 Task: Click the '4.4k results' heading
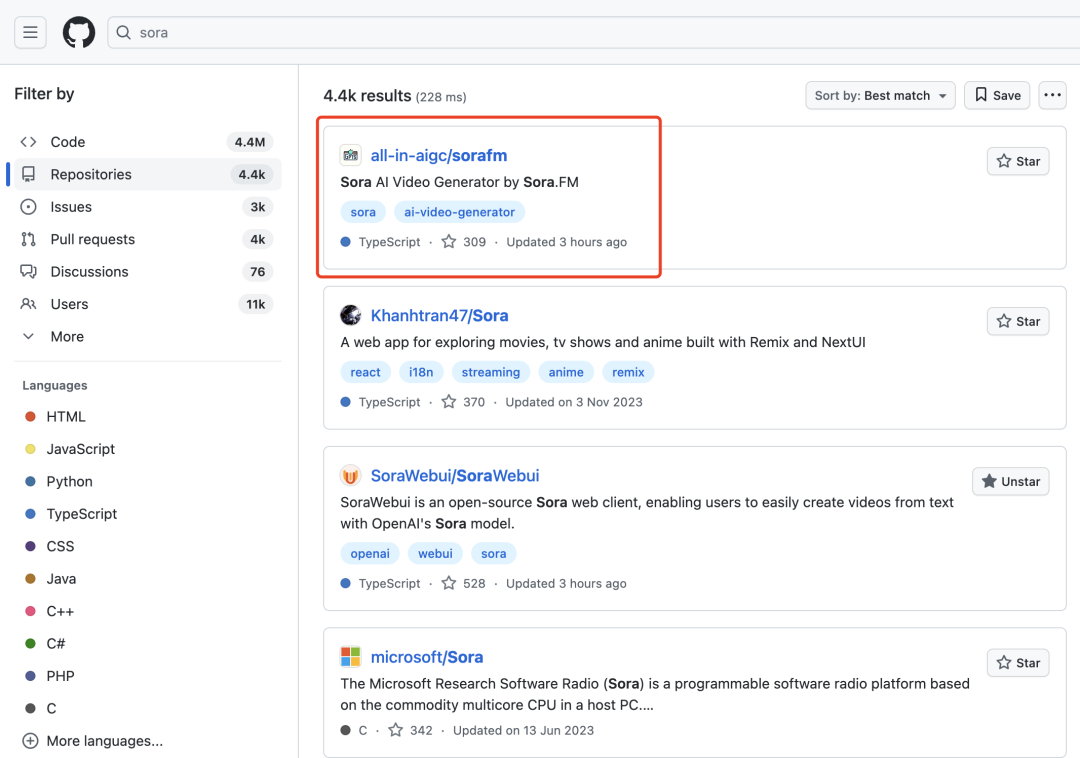367,96
